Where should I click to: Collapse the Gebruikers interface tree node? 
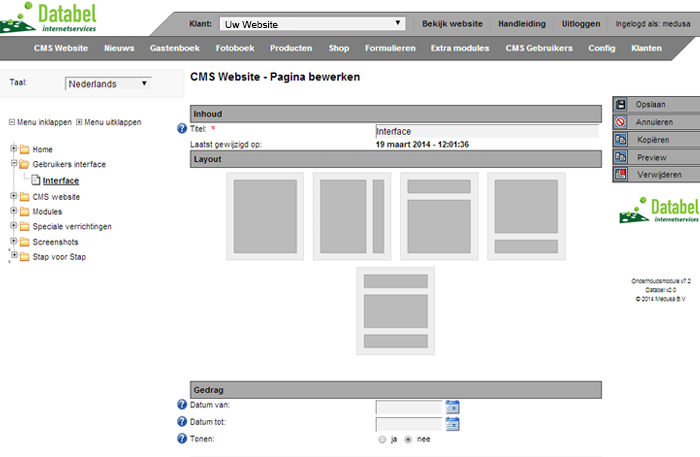point(13,163)
